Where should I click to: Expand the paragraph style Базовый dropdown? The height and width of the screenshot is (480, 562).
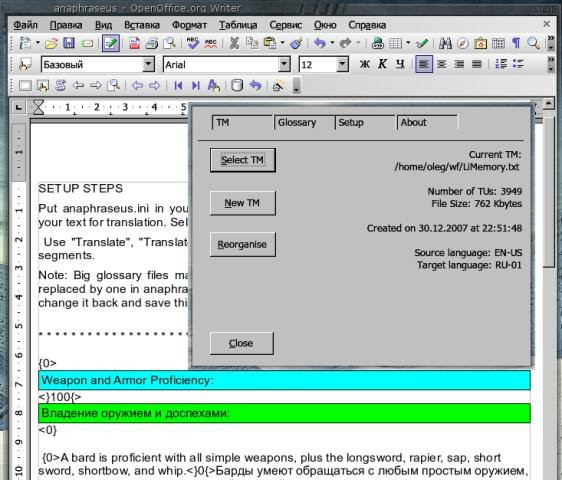(x=148, y=65)
